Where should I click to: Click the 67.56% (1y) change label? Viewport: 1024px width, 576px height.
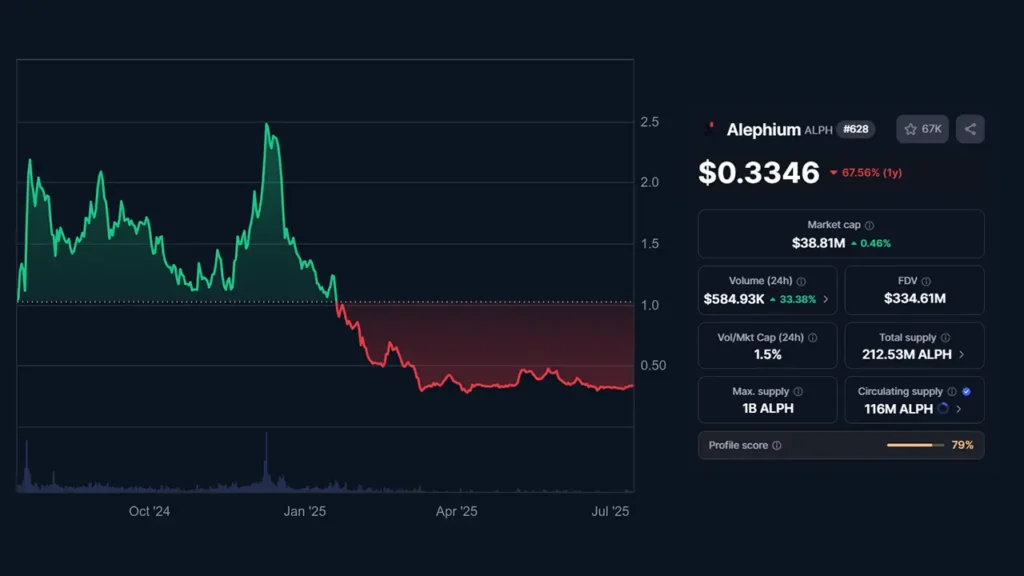871,173
